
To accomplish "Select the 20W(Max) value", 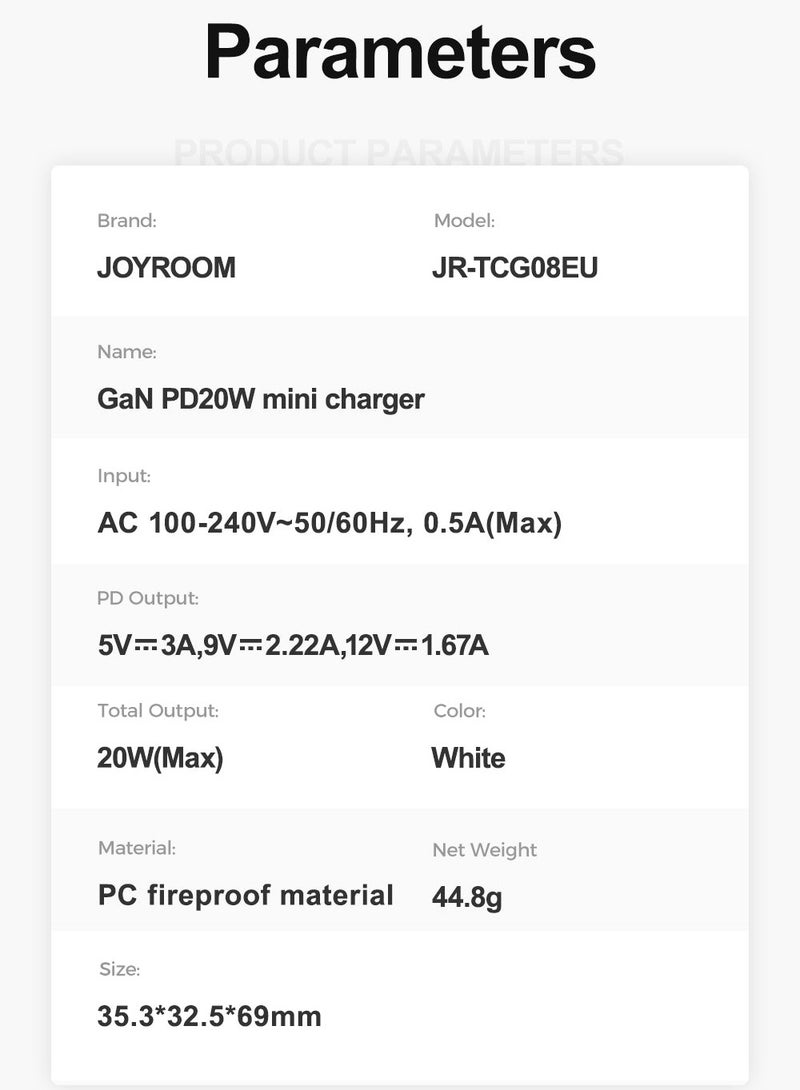I will (x=160, y=758).
